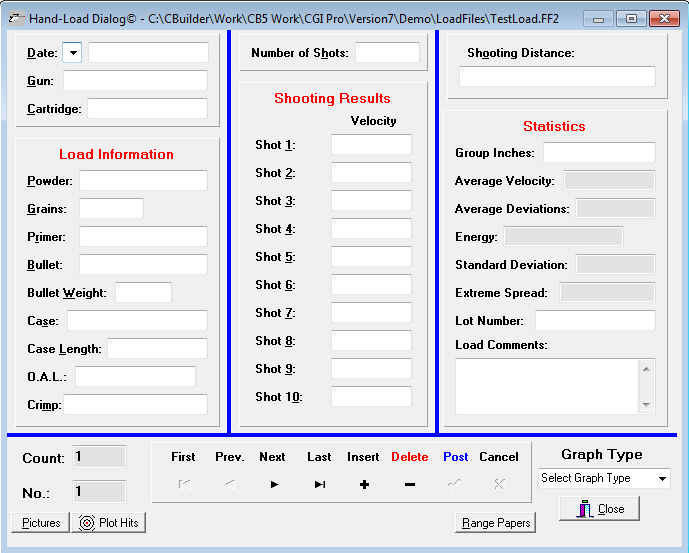Select the Bullet input field
This screenshot has height=553, width=689.
143,265
